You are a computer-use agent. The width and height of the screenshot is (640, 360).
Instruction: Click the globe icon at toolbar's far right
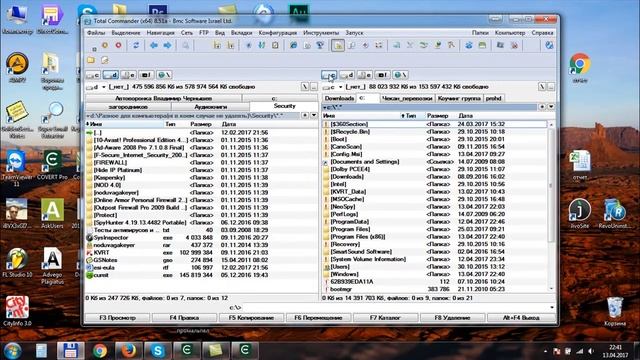click(549, 45)
